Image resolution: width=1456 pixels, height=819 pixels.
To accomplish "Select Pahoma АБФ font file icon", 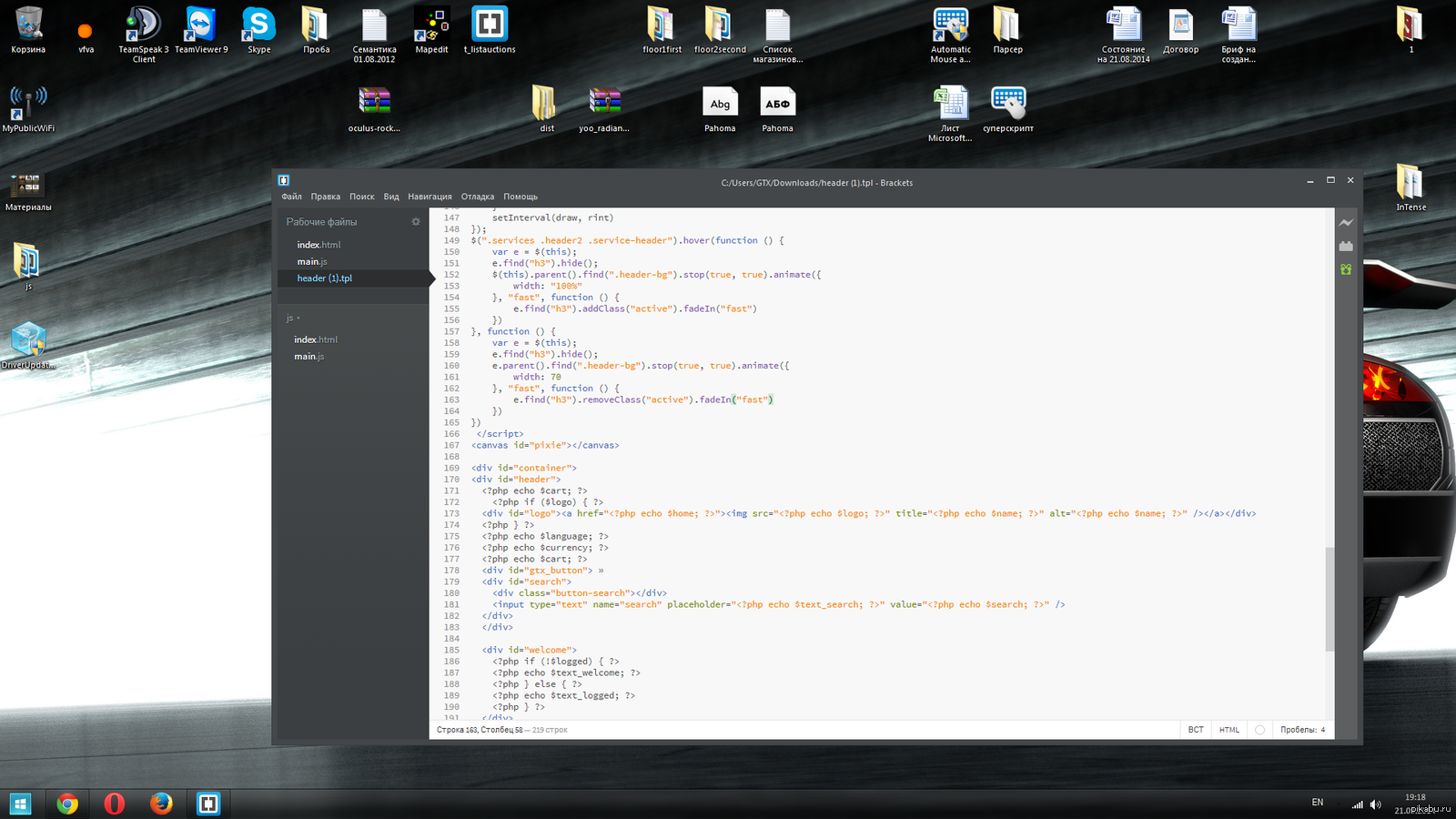I will click(777, 109).
